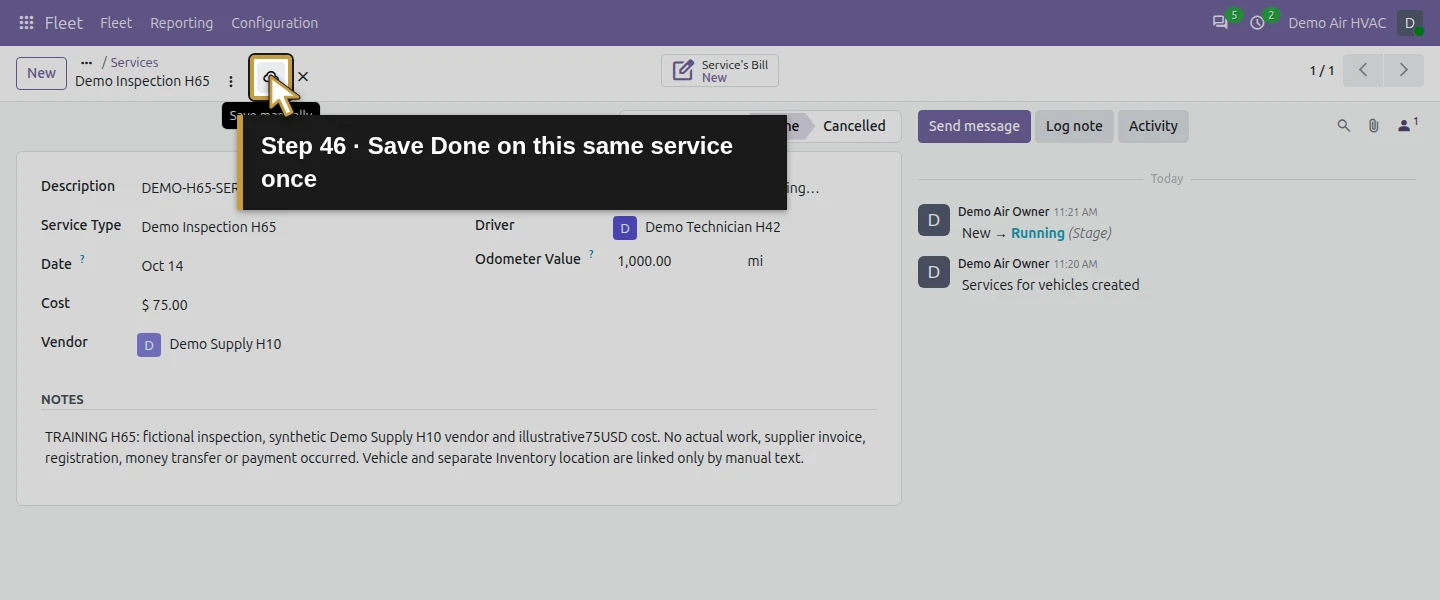Open the Fleet menu
1440x600 pixels.
116,23
